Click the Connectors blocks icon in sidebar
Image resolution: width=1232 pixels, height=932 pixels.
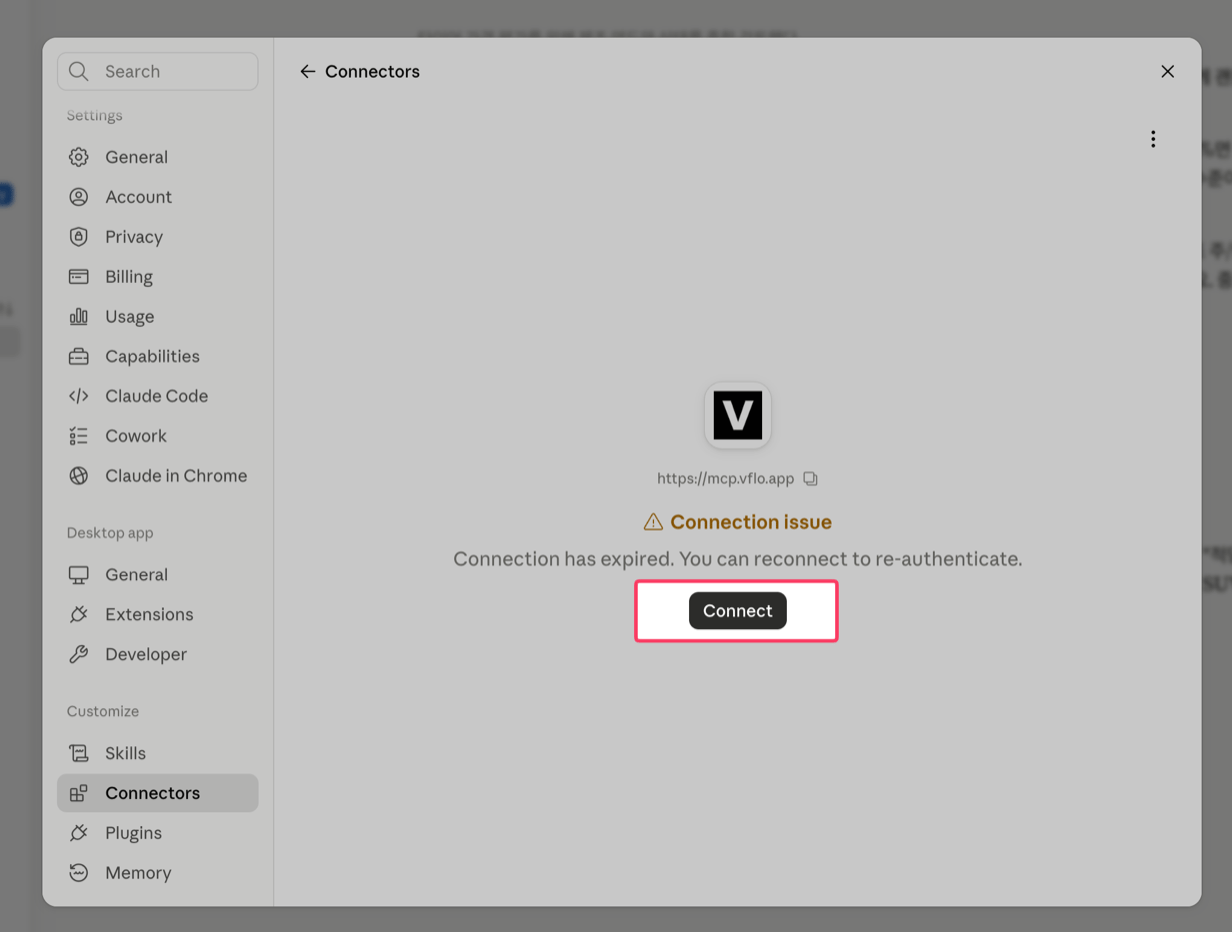point(79,793)
